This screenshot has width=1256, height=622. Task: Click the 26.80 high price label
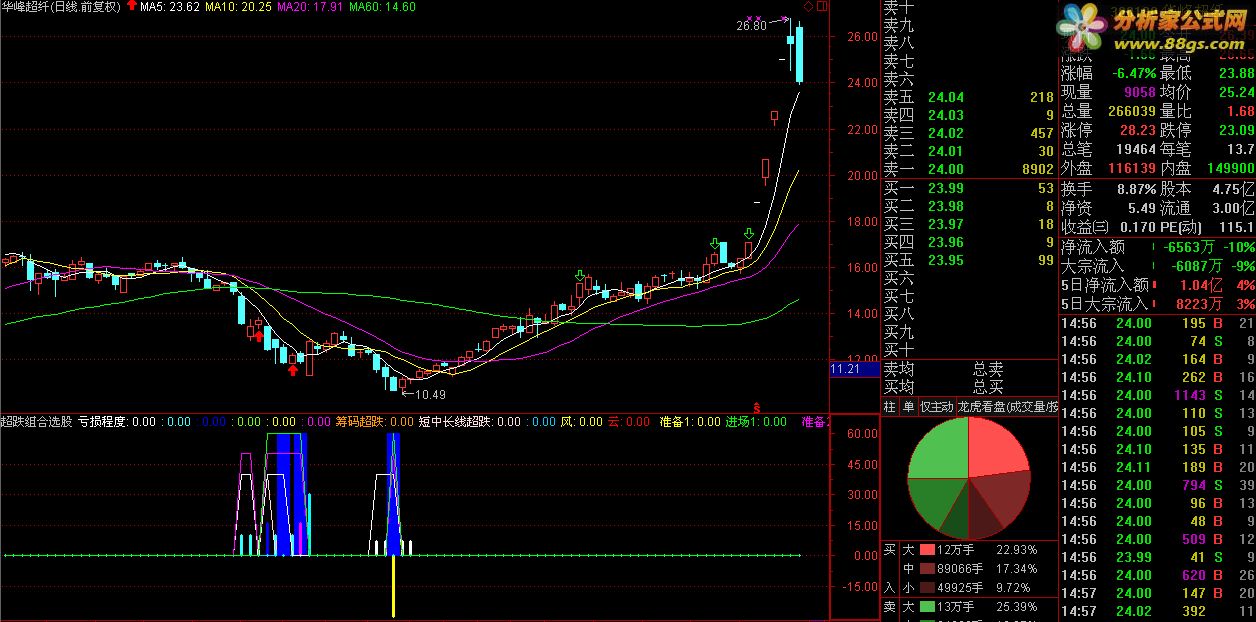(751, 26)
